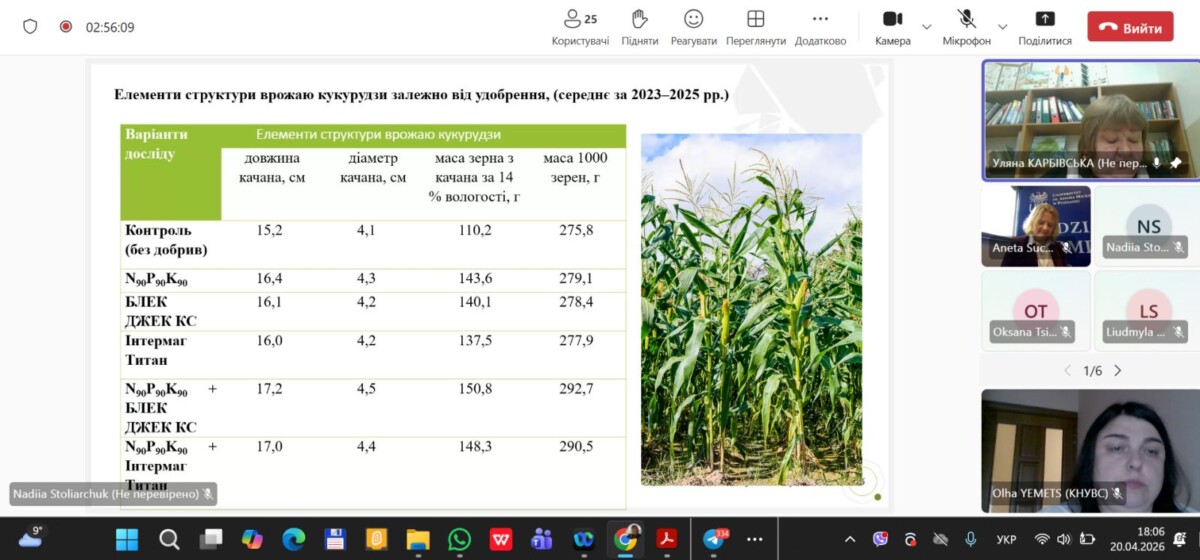Image resolution: width=1200 pixels, height=560 pixels.
Task: Change layout via Переглянути
Action: (756, 27)
